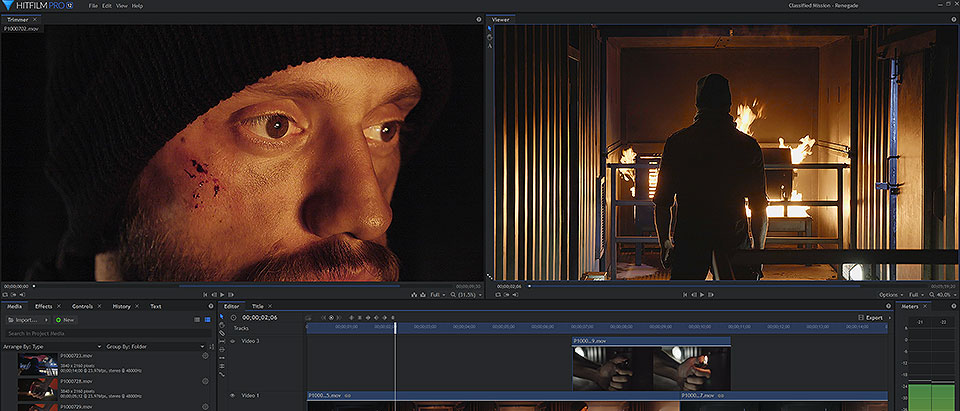The height and width of the screenshot is (411, 960).
Task: Jump to start in Viewer playback controls
Action: pos(685,295)
